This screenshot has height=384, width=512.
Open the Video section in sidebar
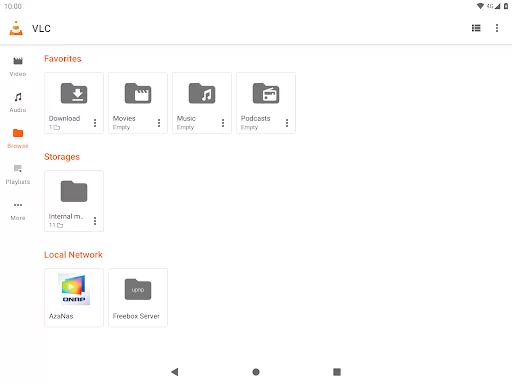[x=18, y=66]
